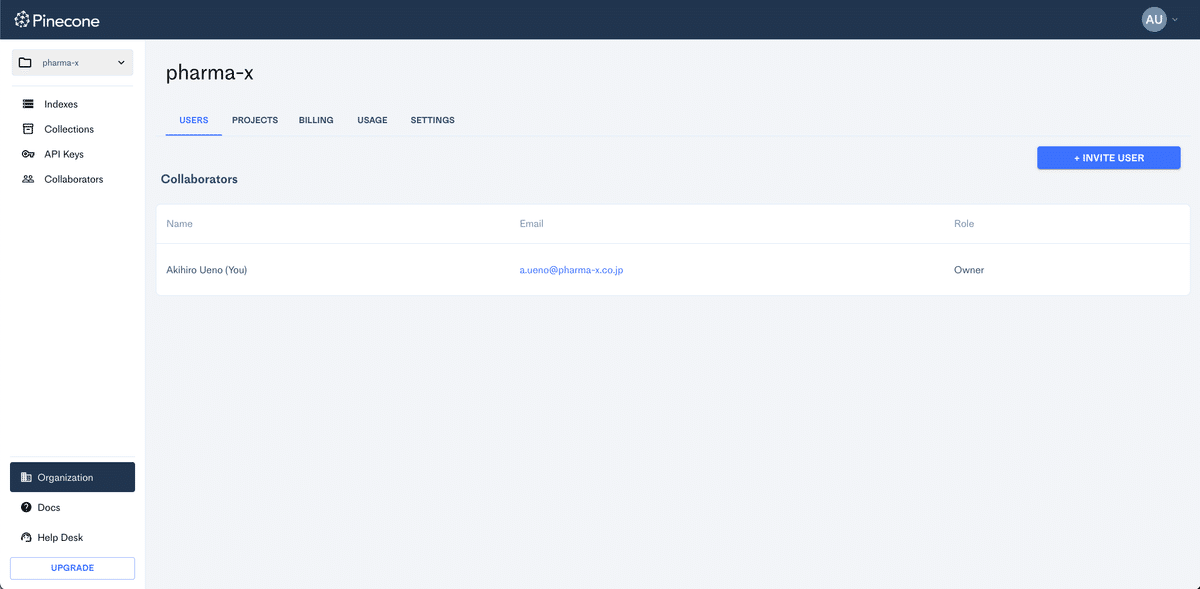Switch to the USERS tab
Screen dimensions: 1200x589
[194, 120]
